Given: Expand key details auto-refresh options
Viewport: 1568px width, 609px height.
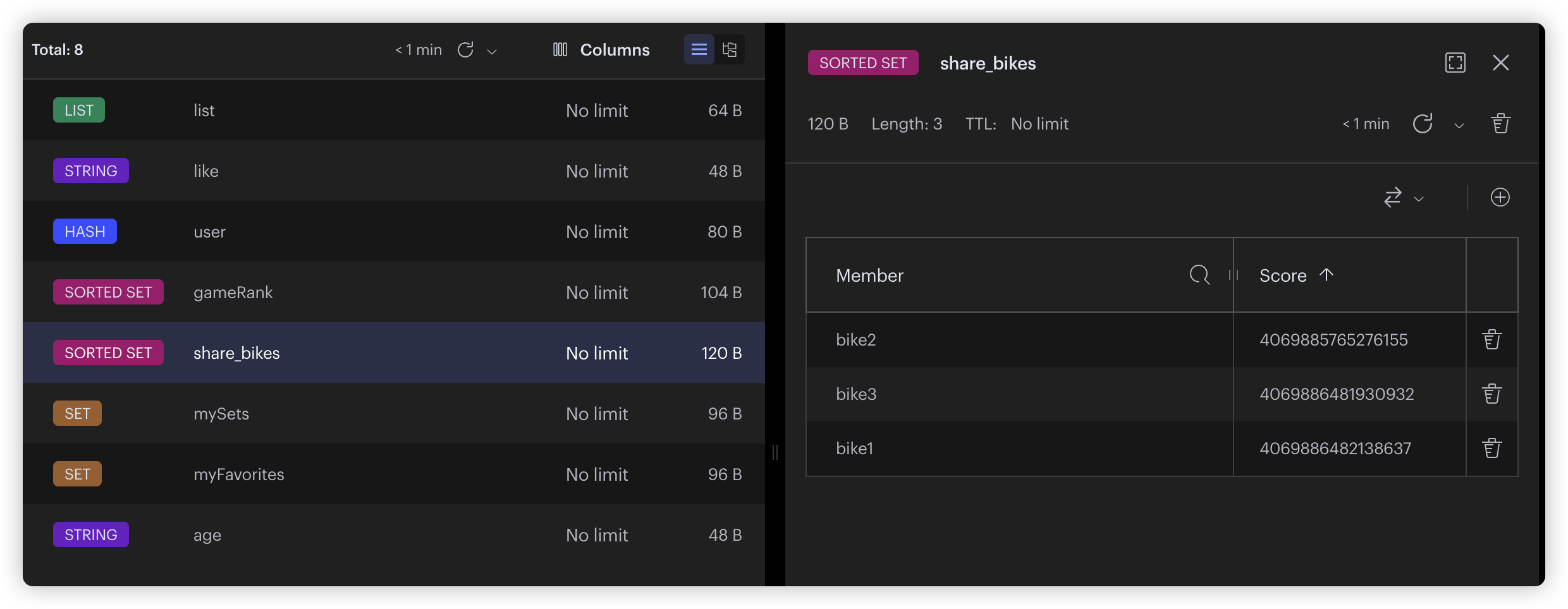Looking at the screenshot, I should pyautogui.click(x=1459, y=125).
